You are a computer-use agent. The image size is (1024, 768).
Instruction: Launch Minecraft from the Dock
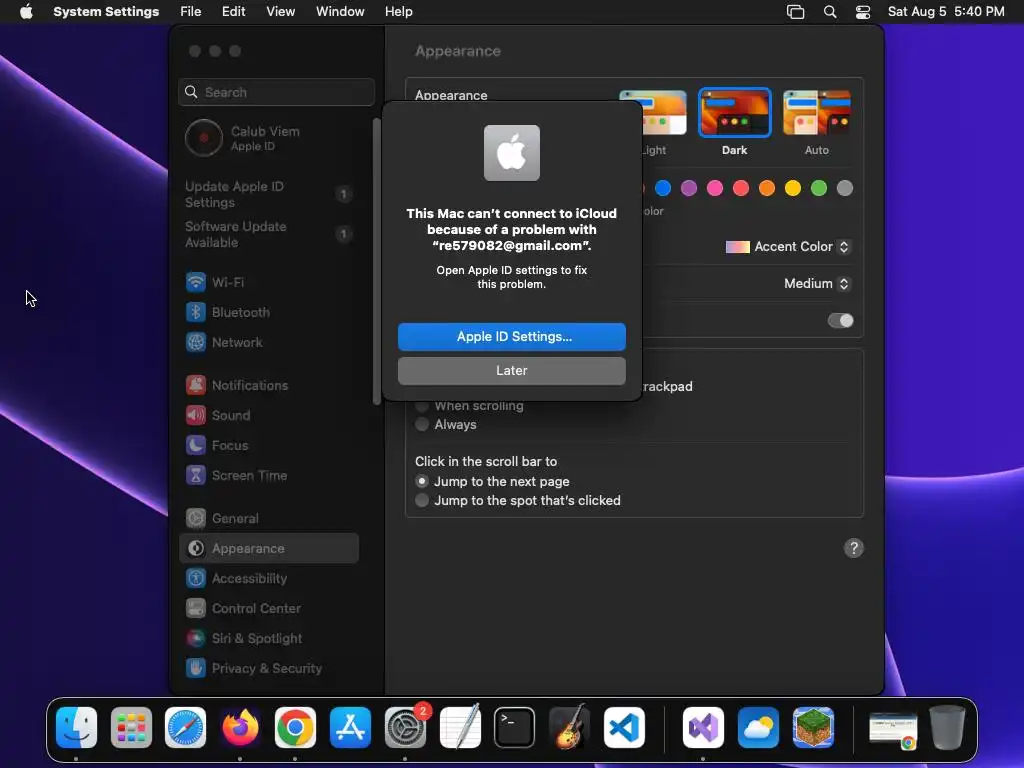(813, 727)
